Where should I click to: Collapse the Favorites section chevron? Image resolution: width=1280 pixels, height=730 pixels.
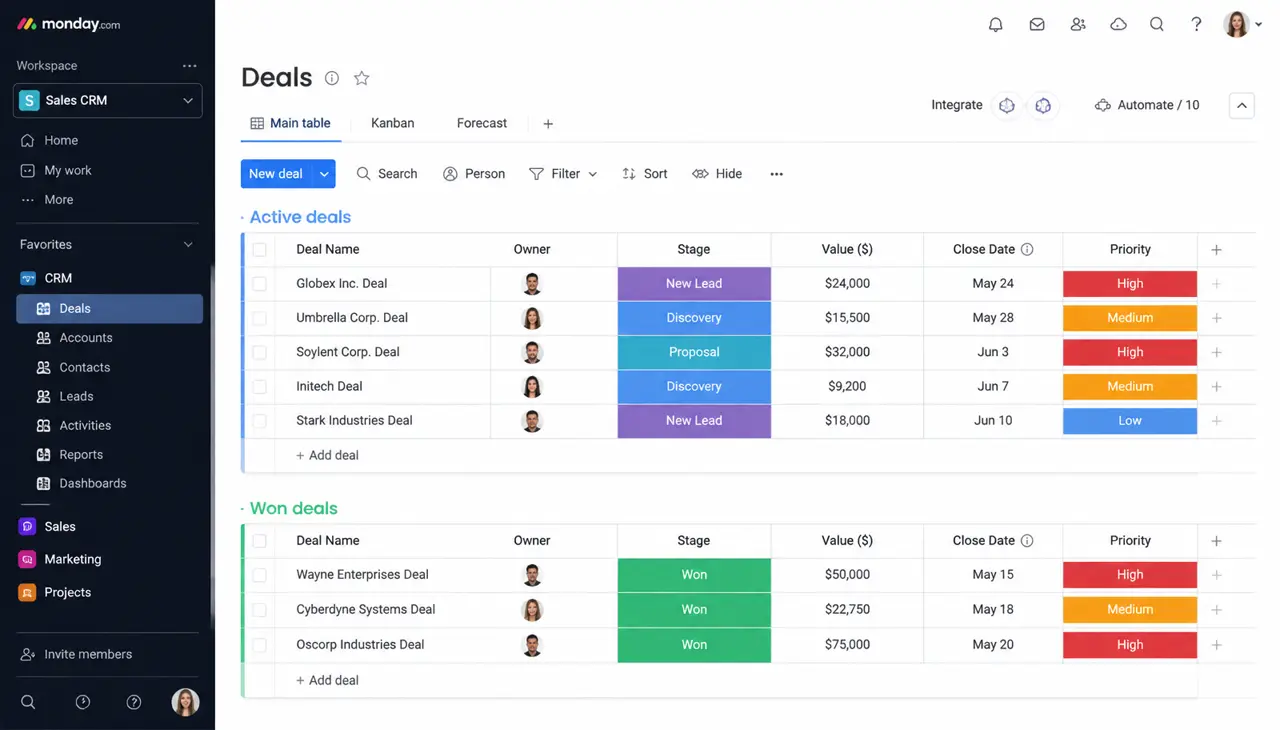pyautogui.click(x=188, y=245)
